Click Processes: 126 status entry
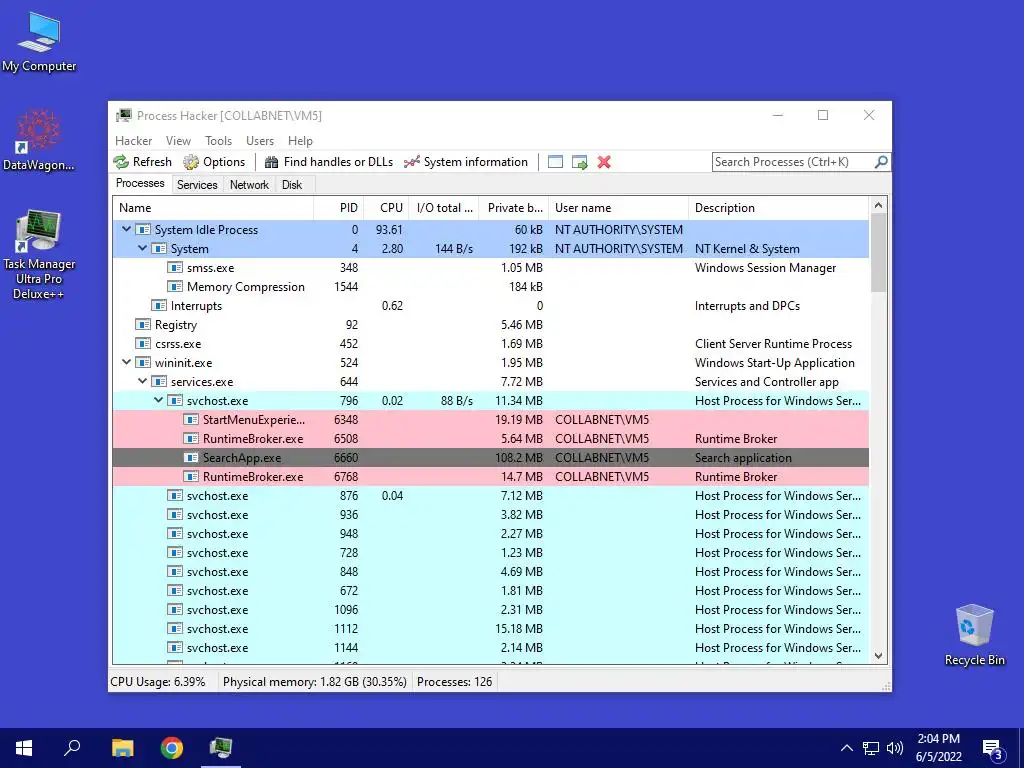 (455, 682)
